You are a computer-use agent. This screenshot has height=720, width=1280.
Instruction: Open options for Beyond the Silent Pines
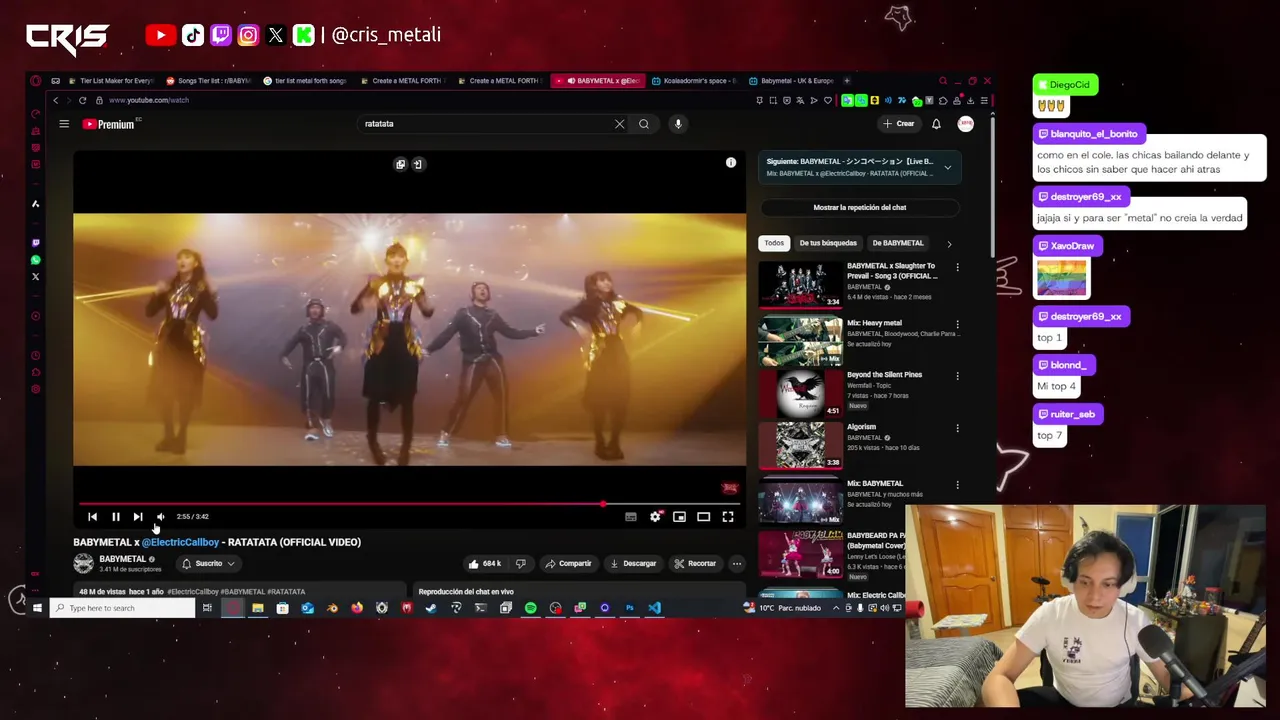point(957,376)
